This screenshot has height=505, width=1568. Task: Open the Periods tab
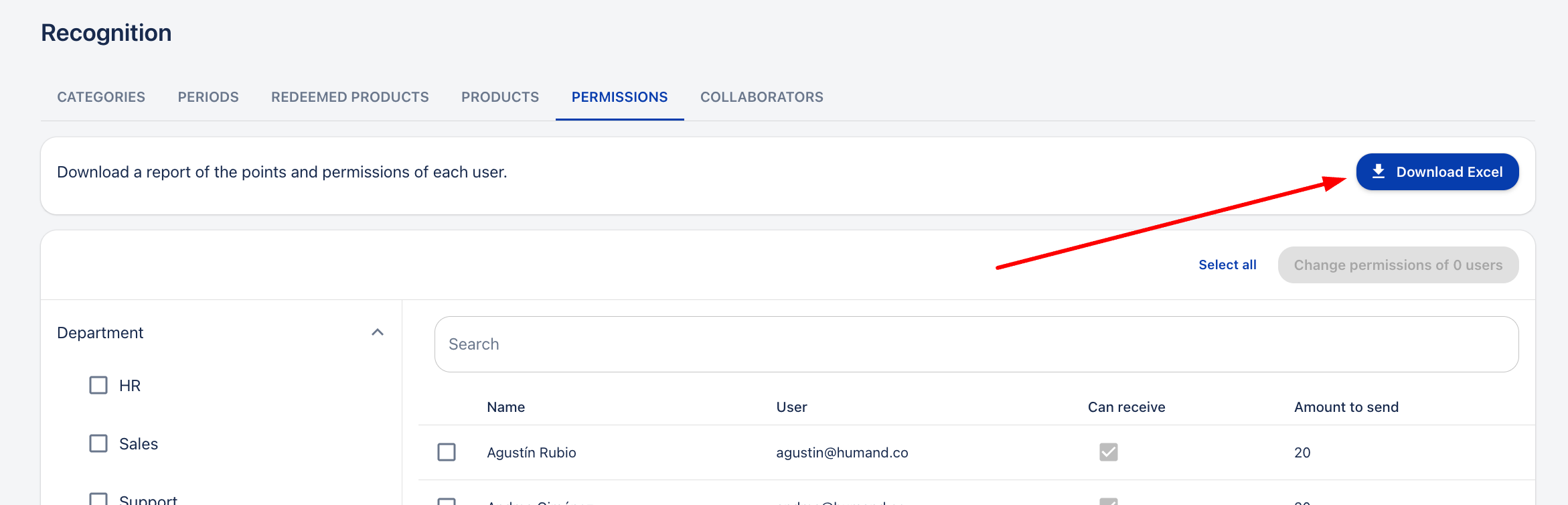pyautogui.click(x=208, y=97)
